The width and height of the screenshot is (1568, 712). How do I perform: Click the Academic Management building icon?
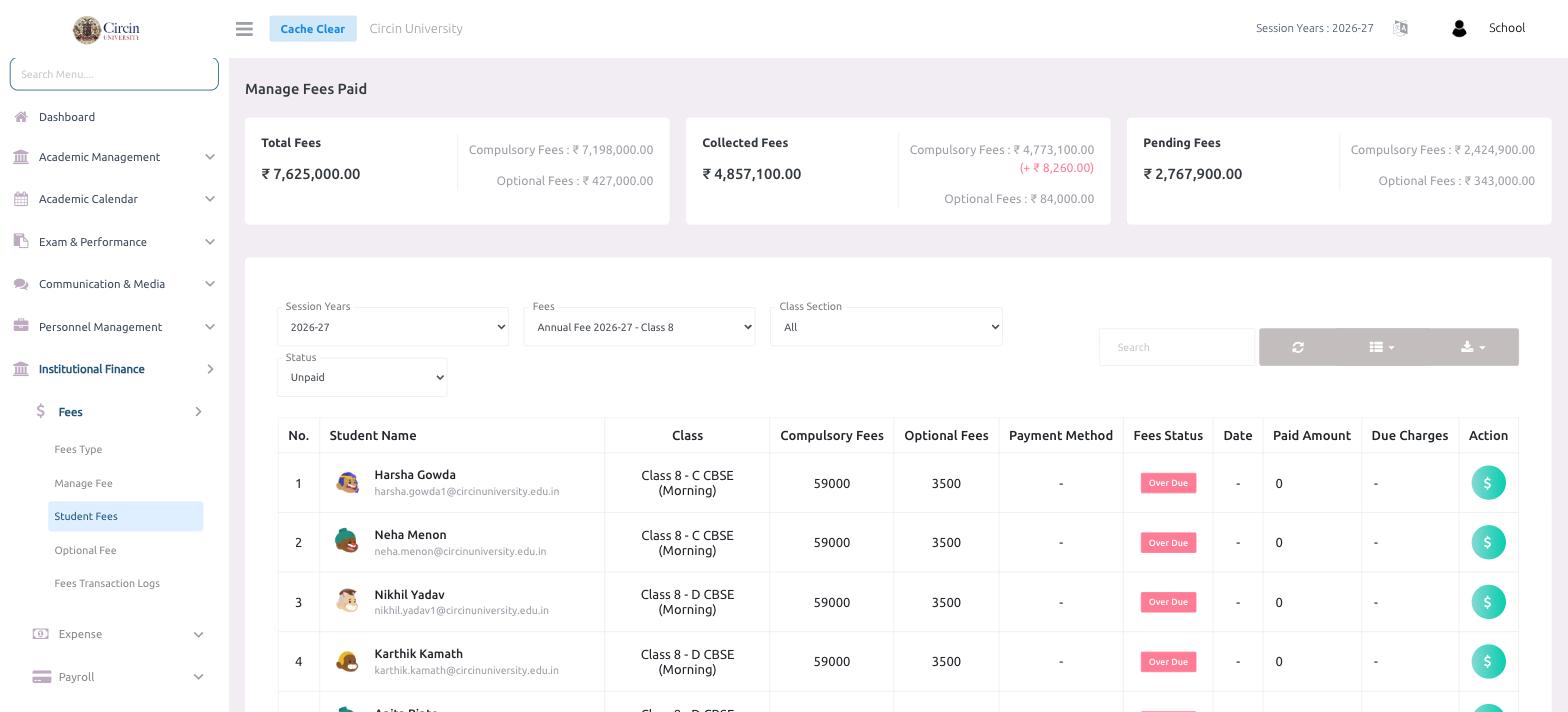coord(21,157)
